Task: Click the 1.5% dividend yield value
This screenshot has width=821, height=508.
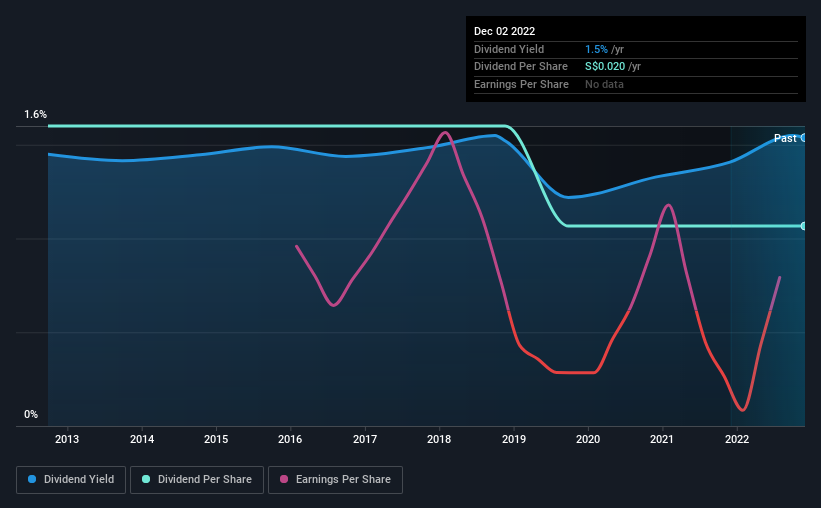Action: [x=596, y=49]
